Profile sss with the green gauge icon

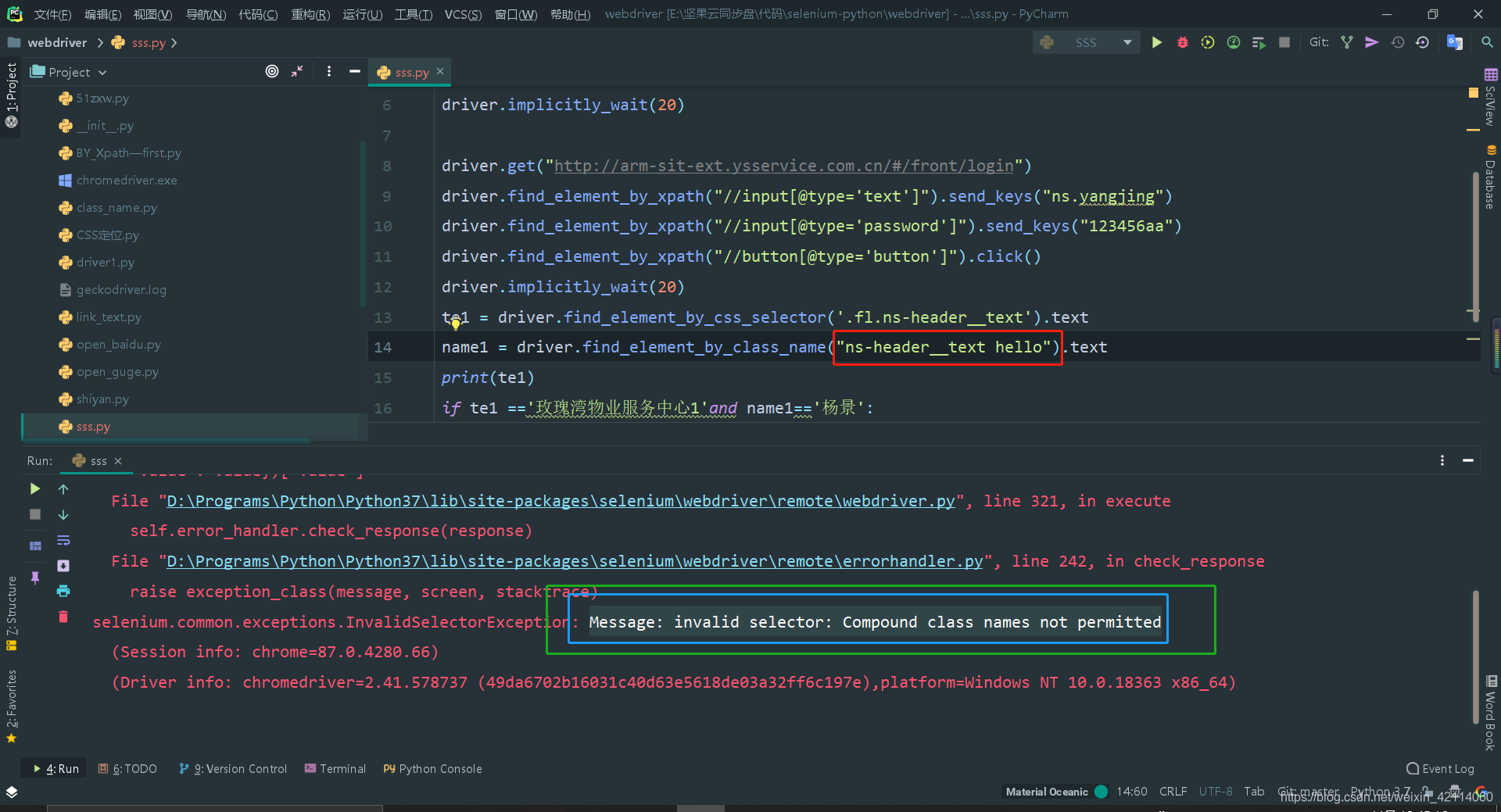[x=1234, y=42]
